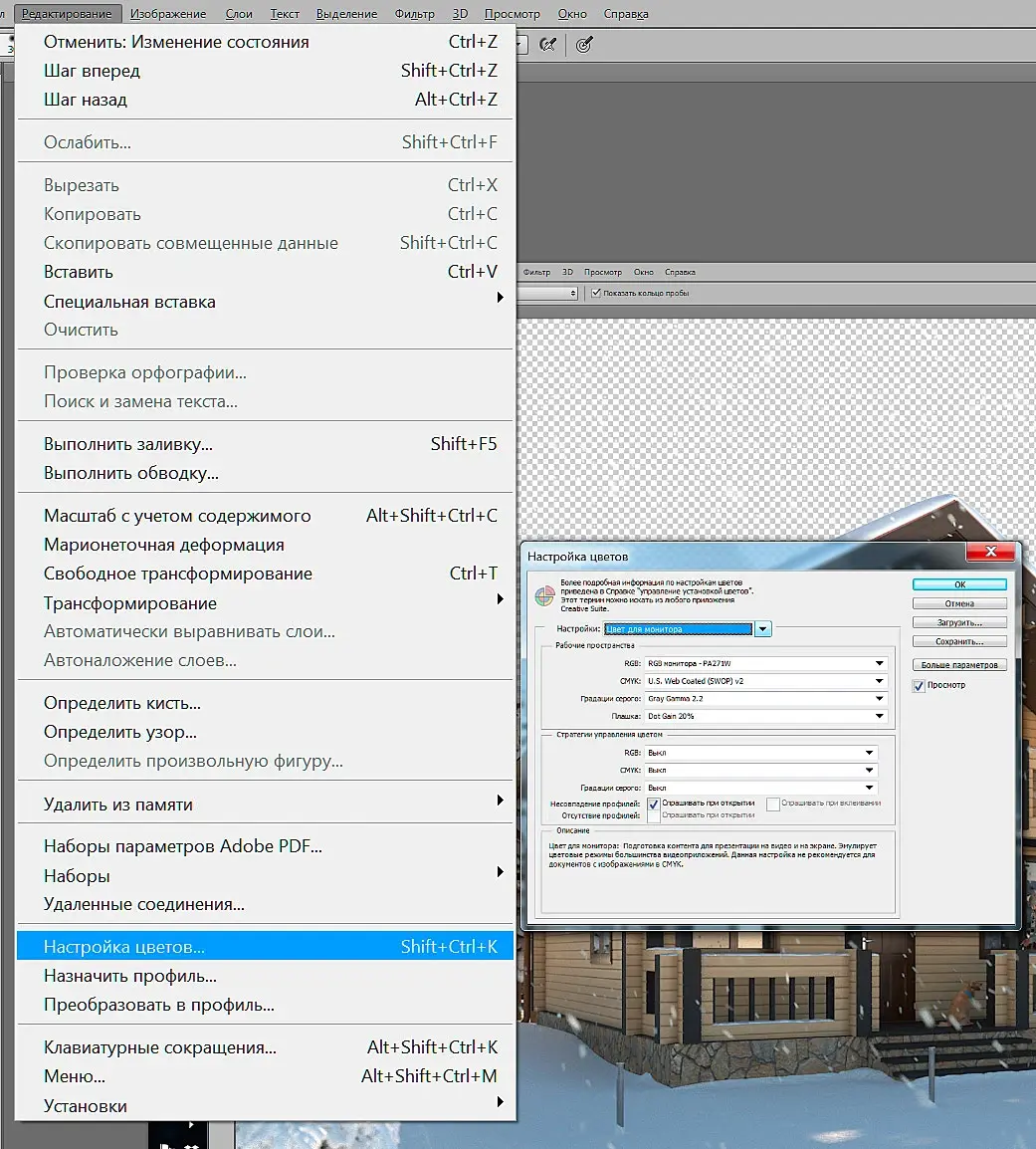Open Слои menu

click(239, 14)
